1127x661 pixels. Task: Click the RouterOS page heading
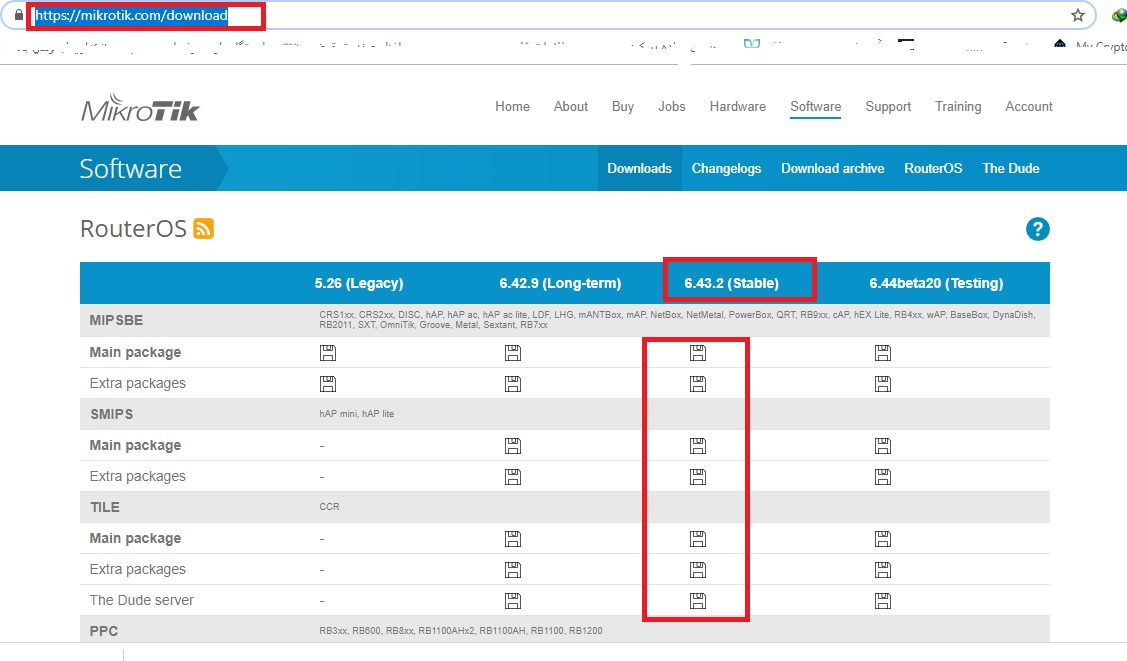(133, 228)
